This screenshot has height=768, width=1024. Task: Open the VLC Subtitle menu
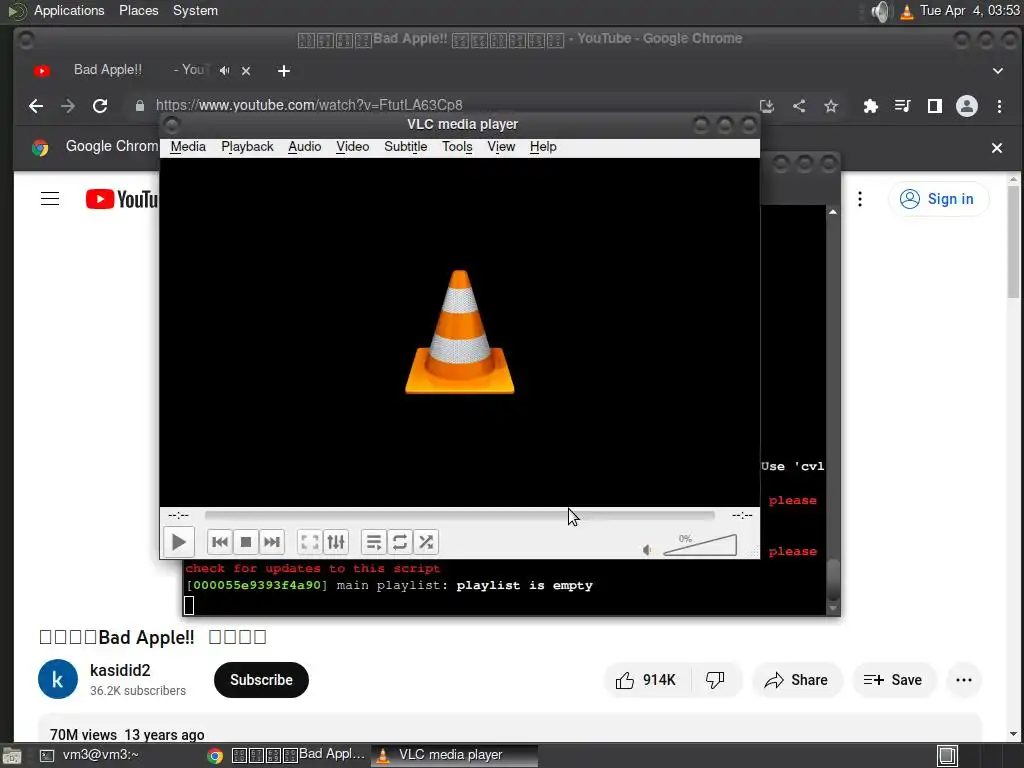406,147
